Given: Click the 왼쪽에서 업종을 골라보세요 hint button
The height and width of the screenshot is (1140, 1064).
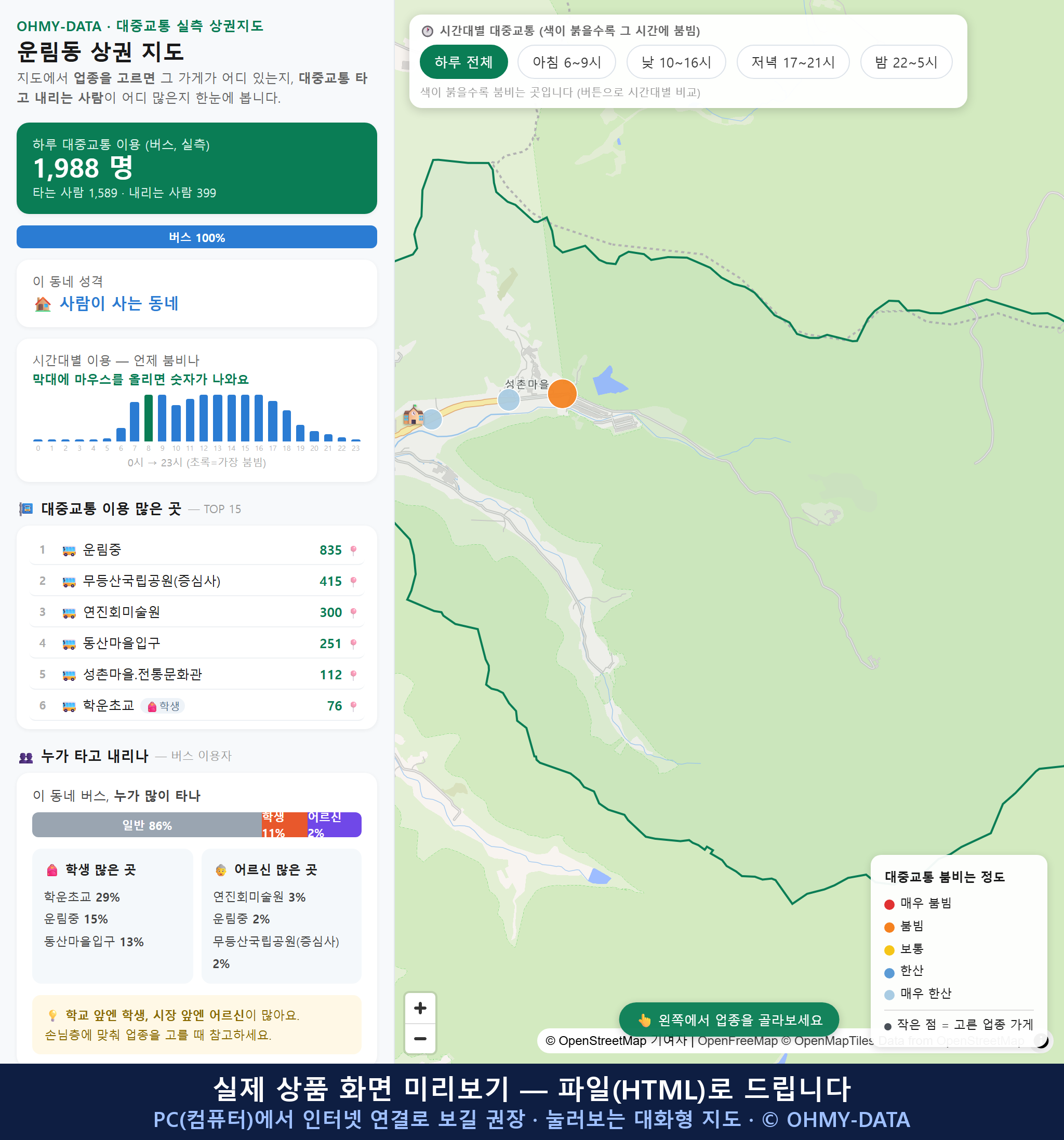Looking at the screenshot, I should pyautogui.click(x=729, y=1020).
